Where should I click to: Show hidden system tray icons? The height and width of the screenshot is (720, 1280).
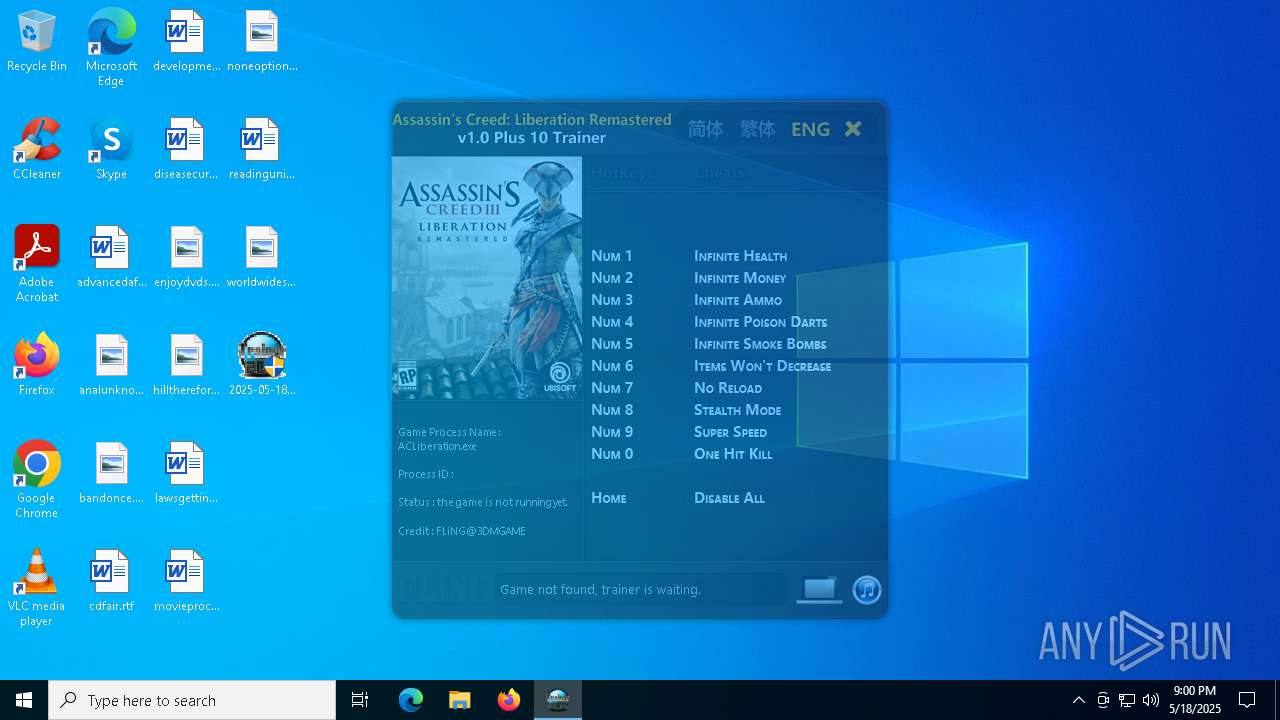point(1078,700)
